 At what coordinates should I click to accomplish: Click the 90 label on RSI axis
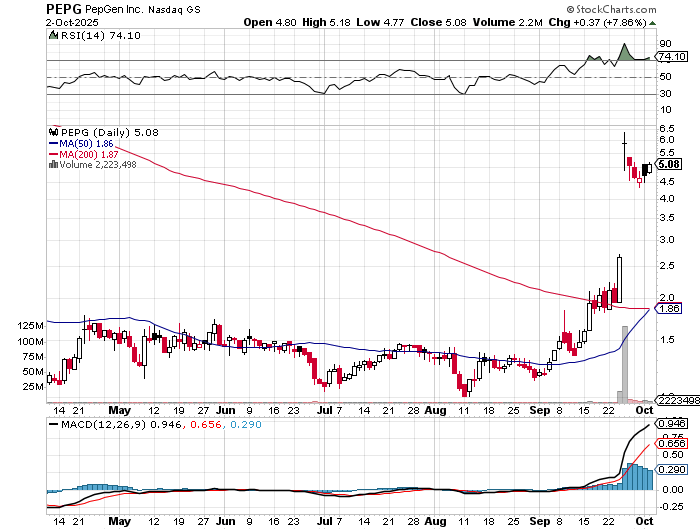click(x=665, y=43)
